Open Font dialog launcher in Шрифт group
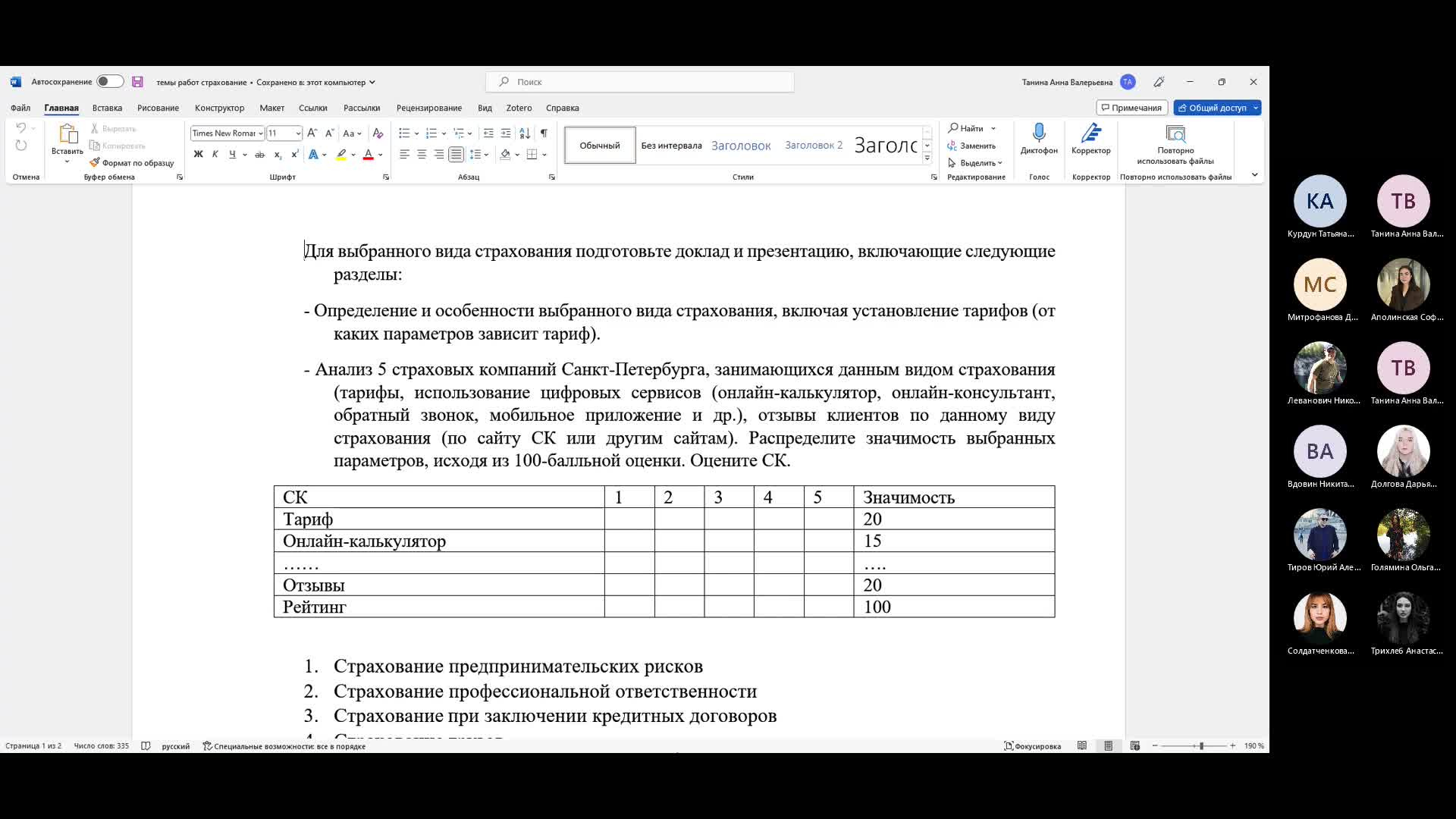The width and height of the screenshot is (1456, 819). click(386, 177)
